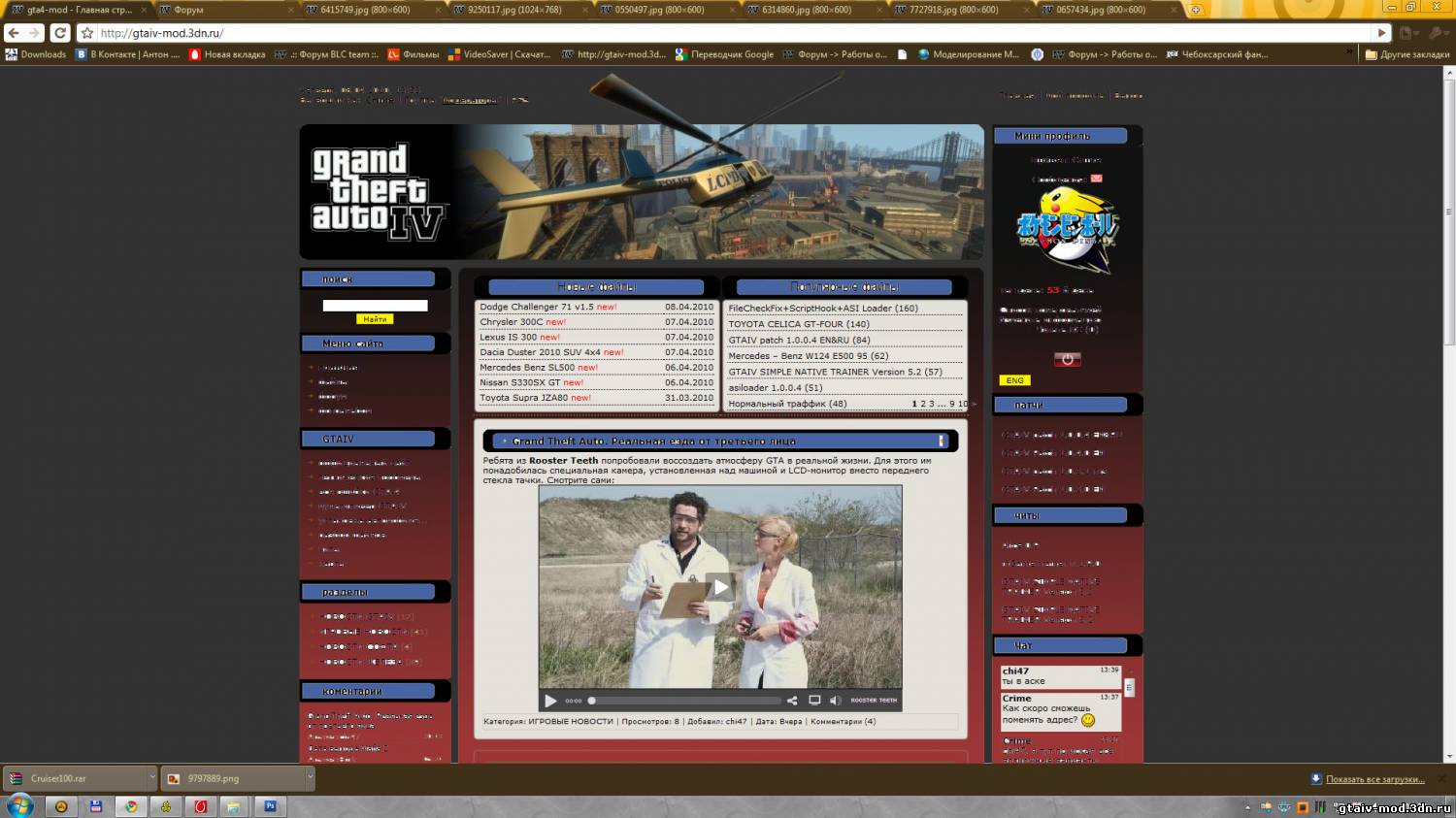This screenshot has height=818, width=1456.
Task: Open dropdown arrow for Cruiser100.rar download
Action: point(151,777)
